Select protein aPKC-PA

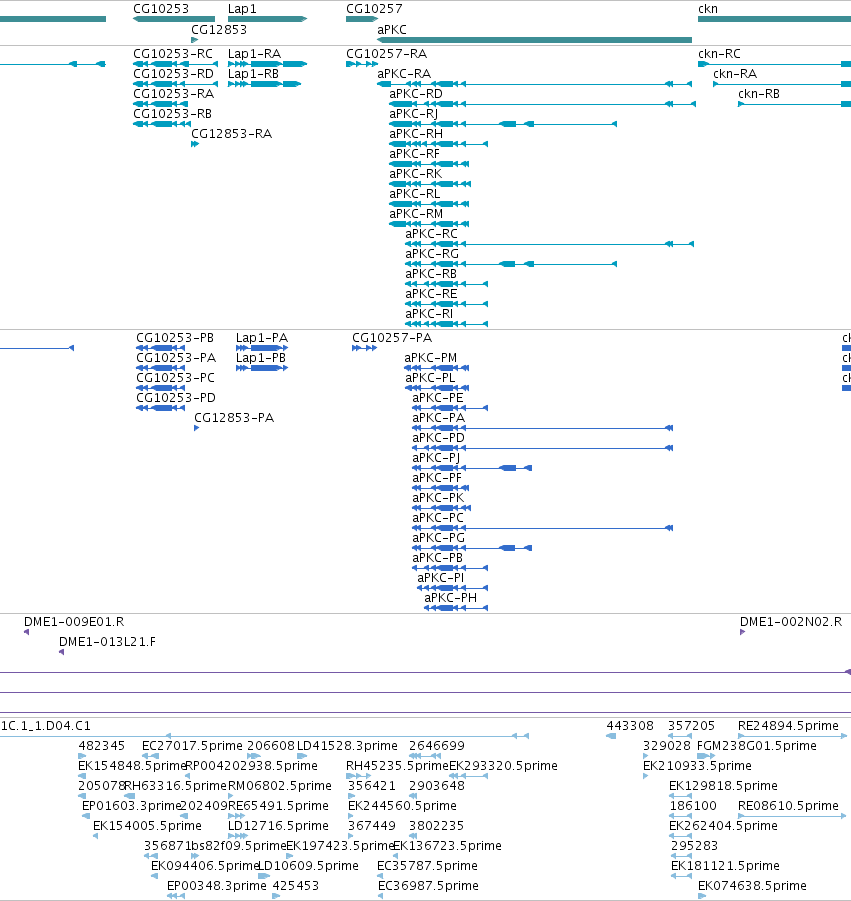pos(542,428)
